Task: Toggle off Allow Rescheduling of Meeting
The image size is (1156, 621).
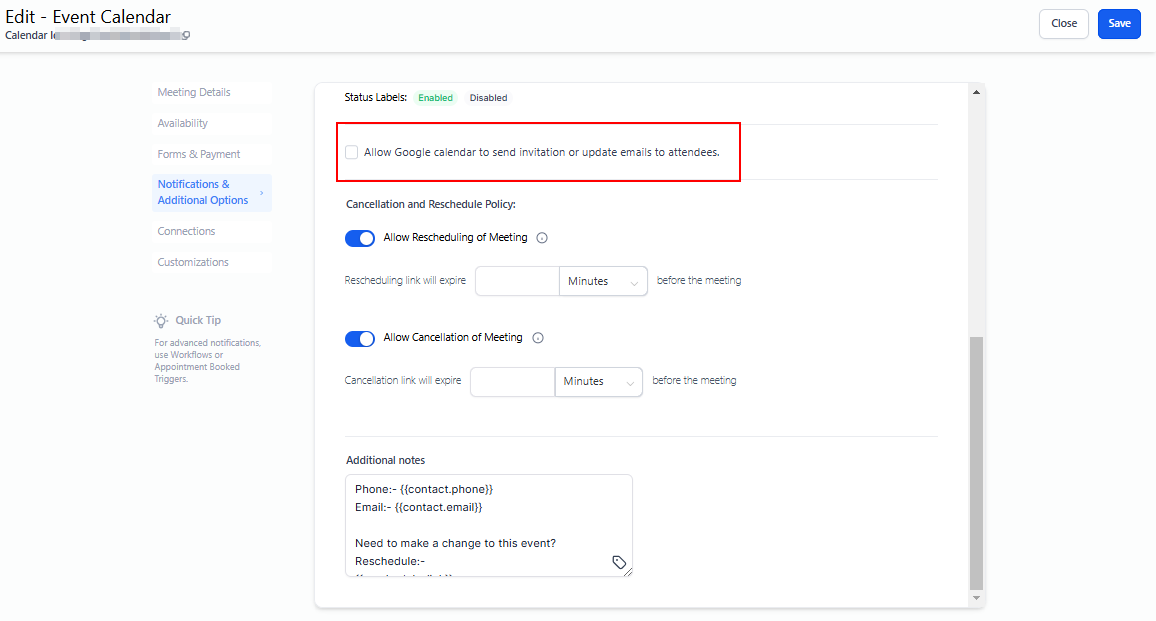Action: pyautogui.click(x=360, y=238)
